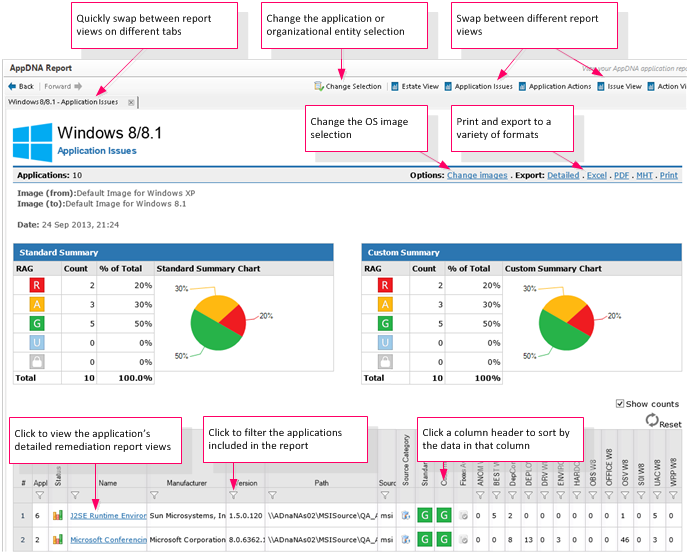The height and width of the screenshot is (556, 690).
Task: Open the Appl column filter
Action: coord(40,495)
